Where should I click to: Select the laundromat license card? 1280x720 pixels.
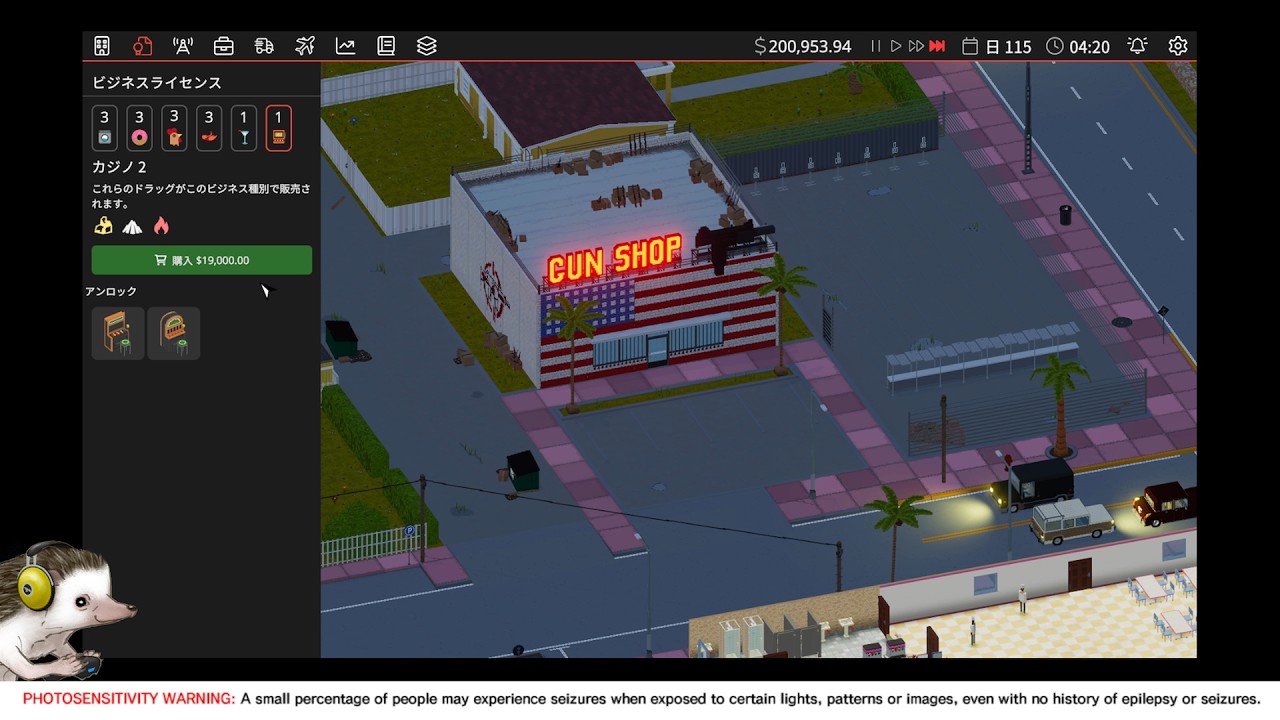pyautogui.click(x=105, y=128)
